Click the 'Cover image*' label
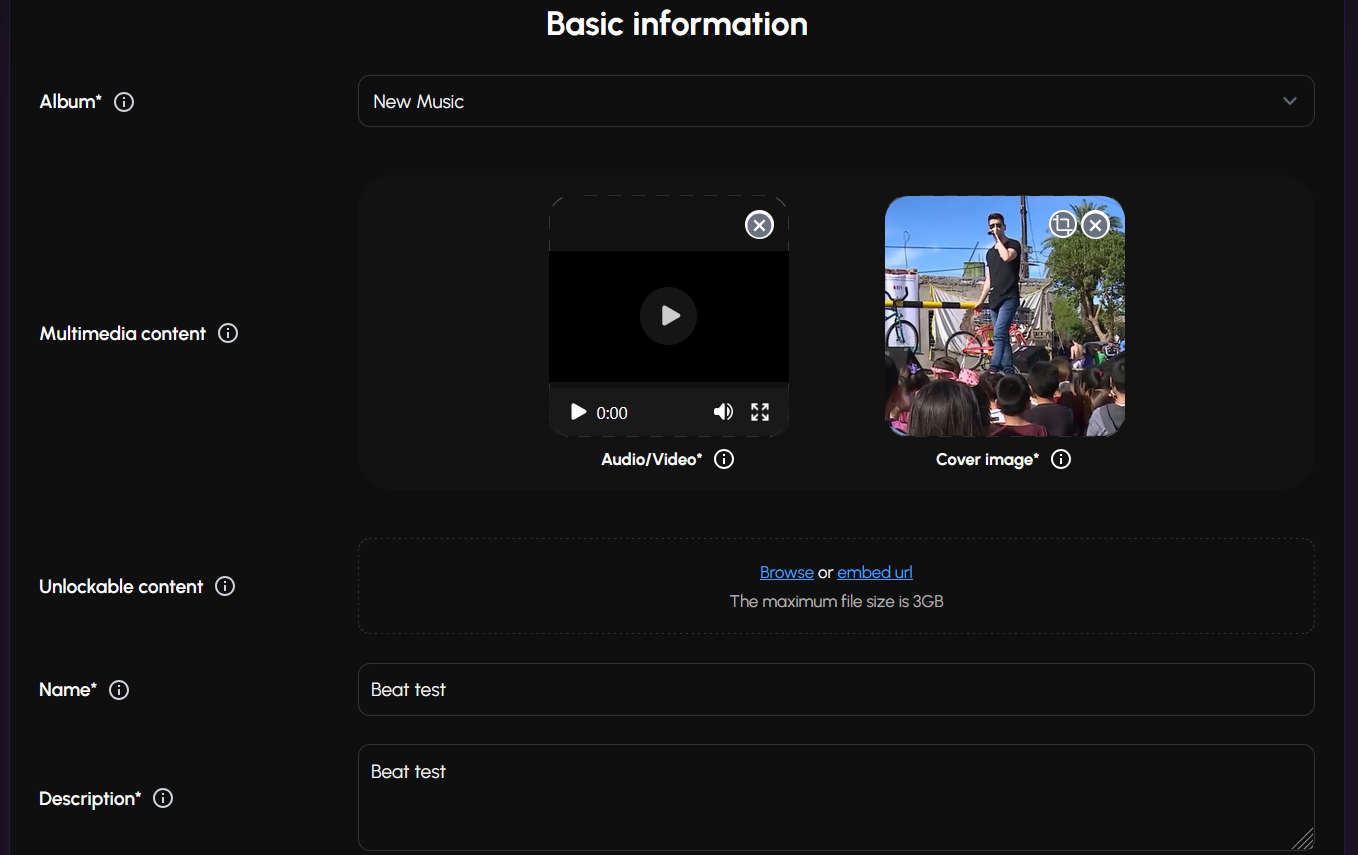This screenshot has width=1358, height=855. [988, 459]
